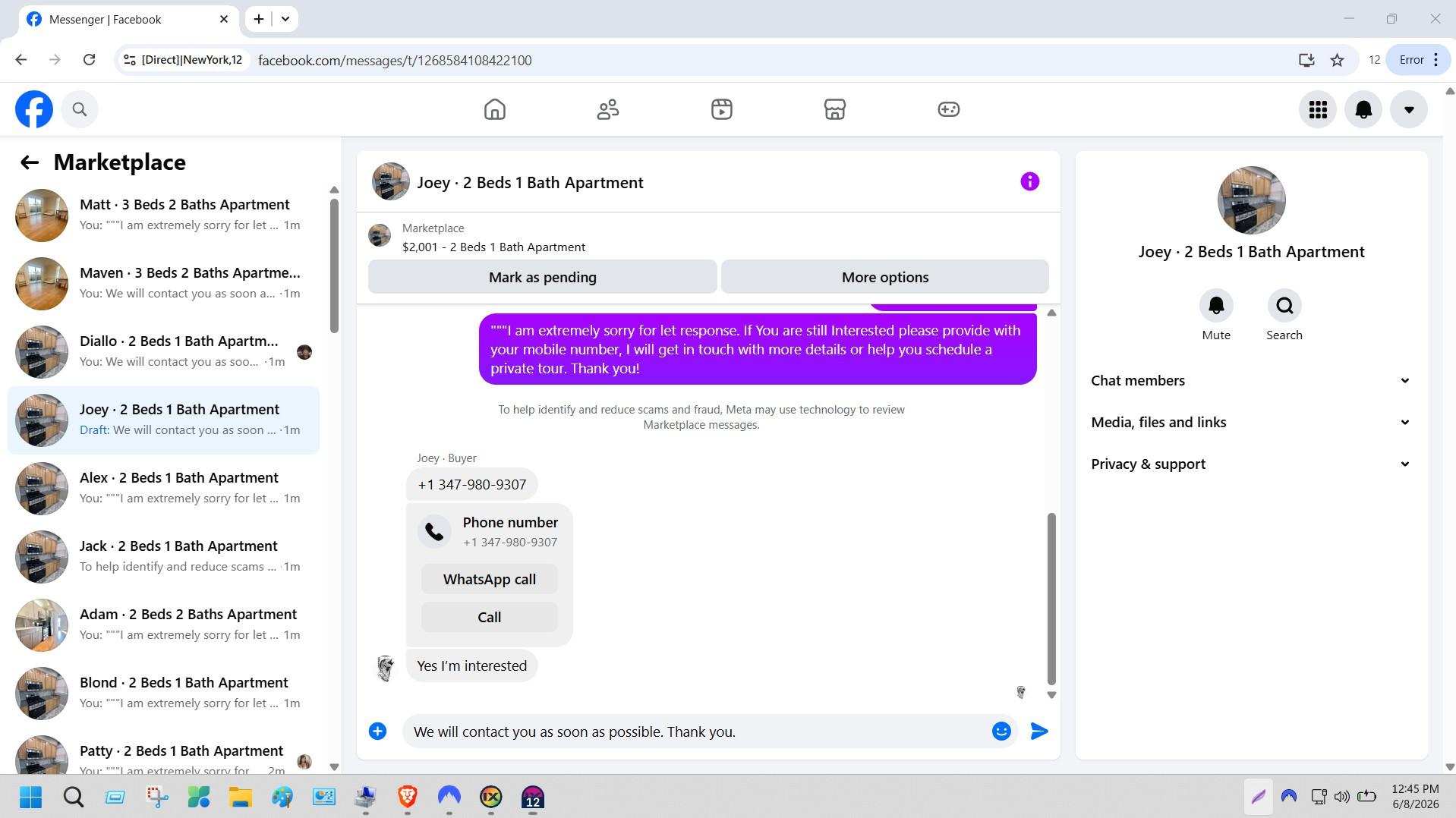This screenshot has height=818, width=1456.
Task: Select the Messenger | Facebook tab
Action: [x=128, y=19]
